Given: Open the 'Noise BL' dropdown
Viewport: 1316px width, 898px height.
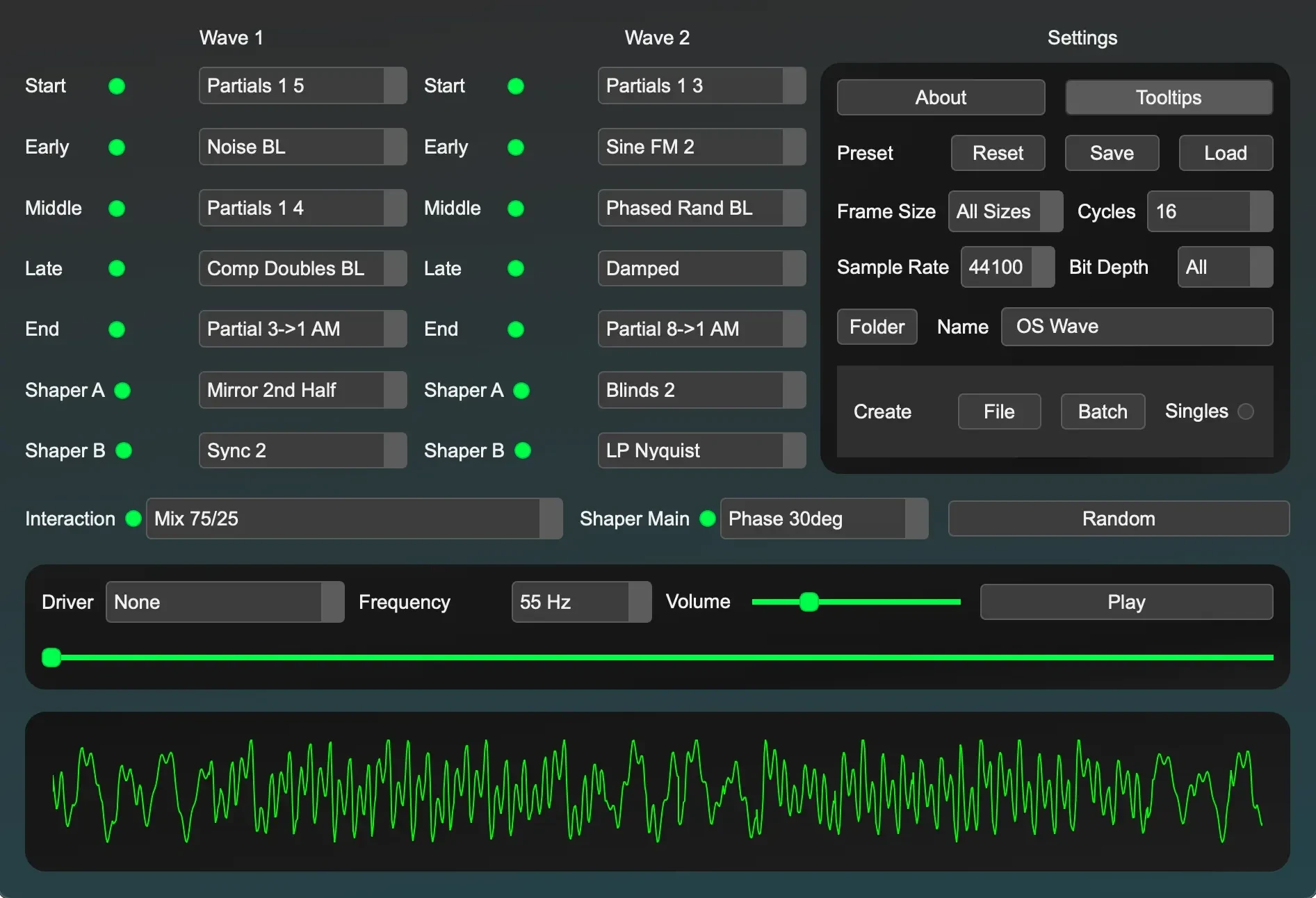Looking at the screenshot, I should (x=302, y=147).
